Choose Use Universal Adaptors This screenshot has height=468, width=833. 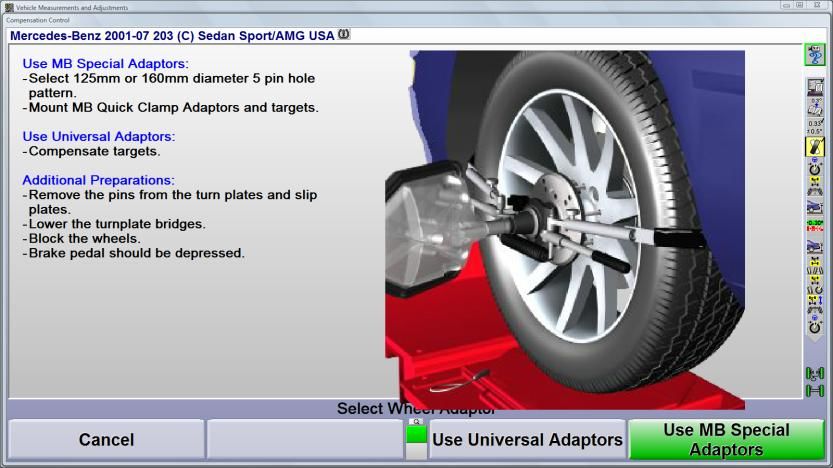coord(528,439)
